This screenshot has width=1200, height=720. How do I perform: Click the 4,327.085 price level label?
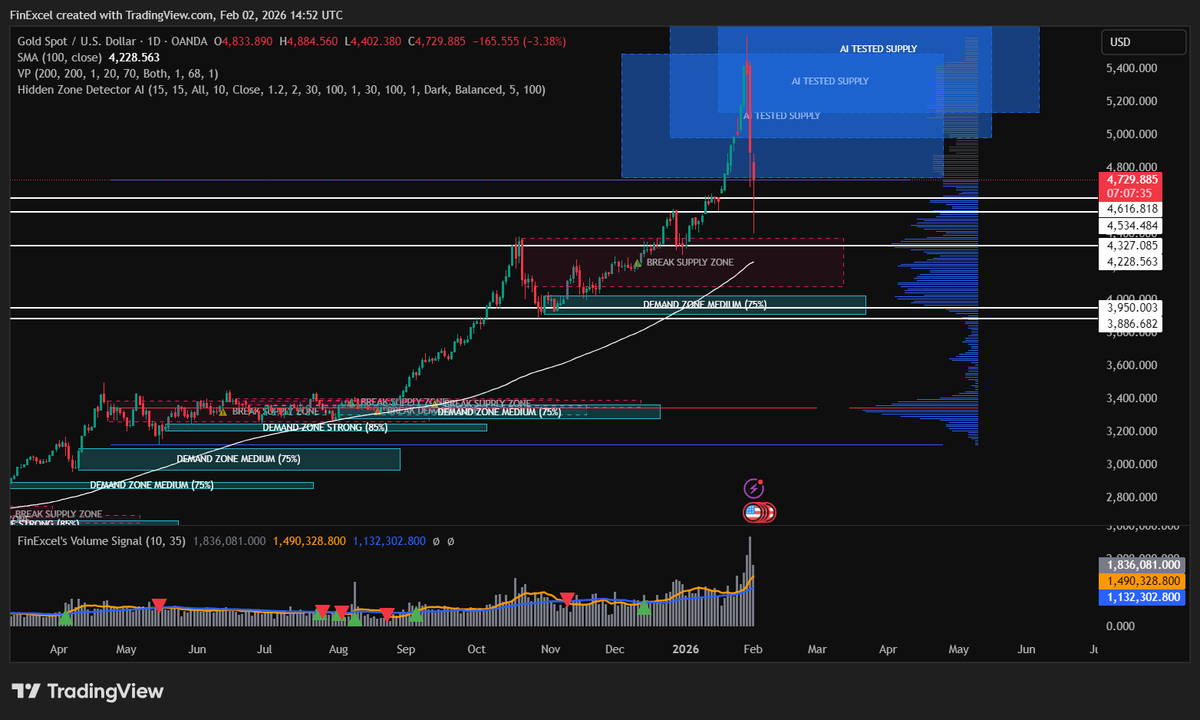click(x=1133, y=245)
